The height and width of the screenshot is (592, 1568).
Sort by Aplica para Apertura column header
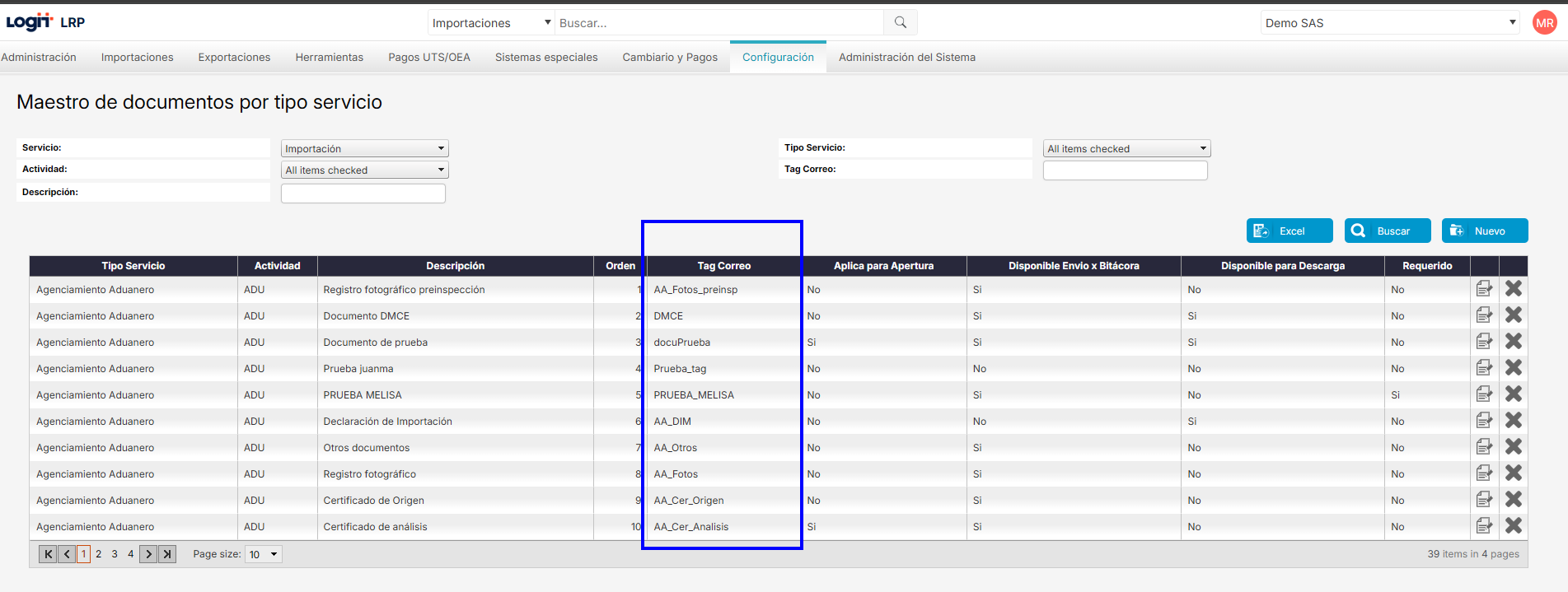[884, 266]
